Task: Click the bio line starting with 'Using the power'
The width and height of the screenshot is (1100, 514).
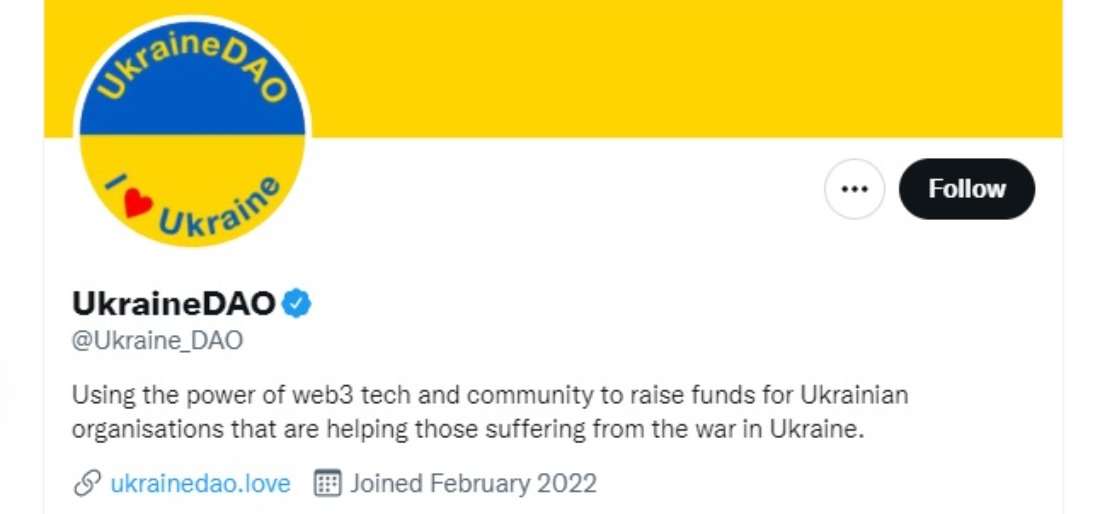Action: [490, 395]
